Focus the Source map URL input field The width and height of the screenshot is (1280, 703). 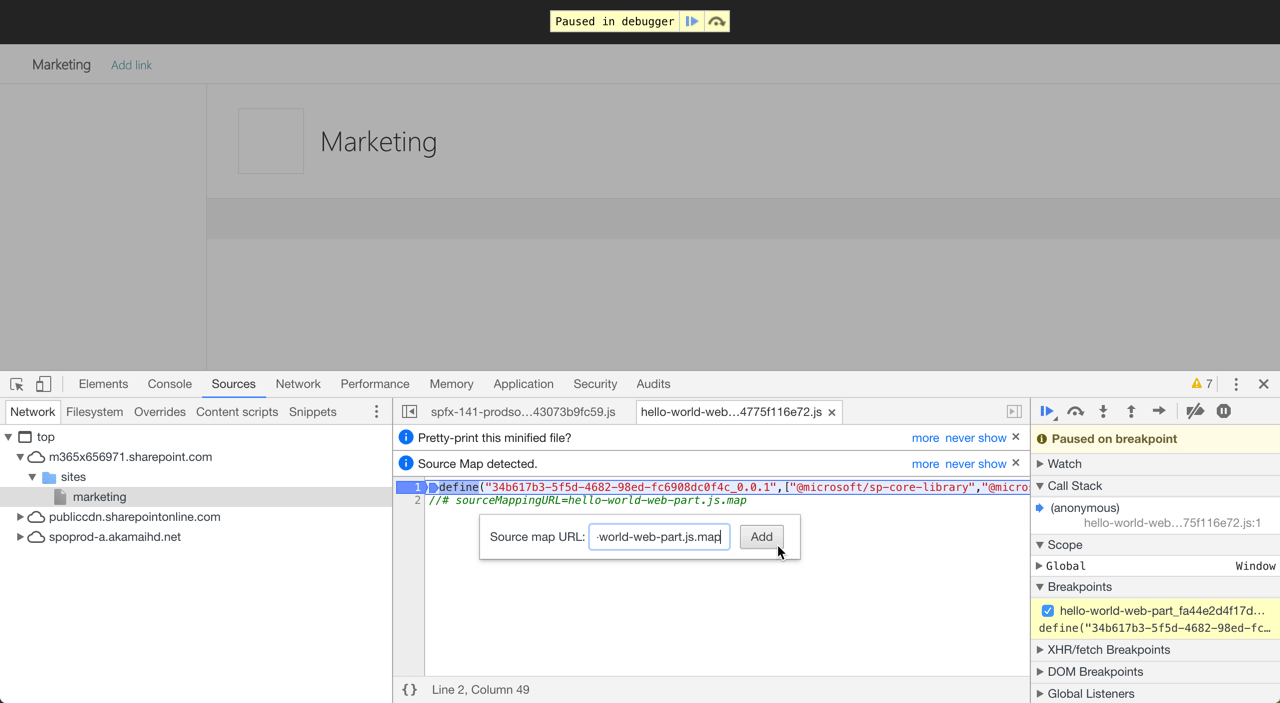click(659, 537)
